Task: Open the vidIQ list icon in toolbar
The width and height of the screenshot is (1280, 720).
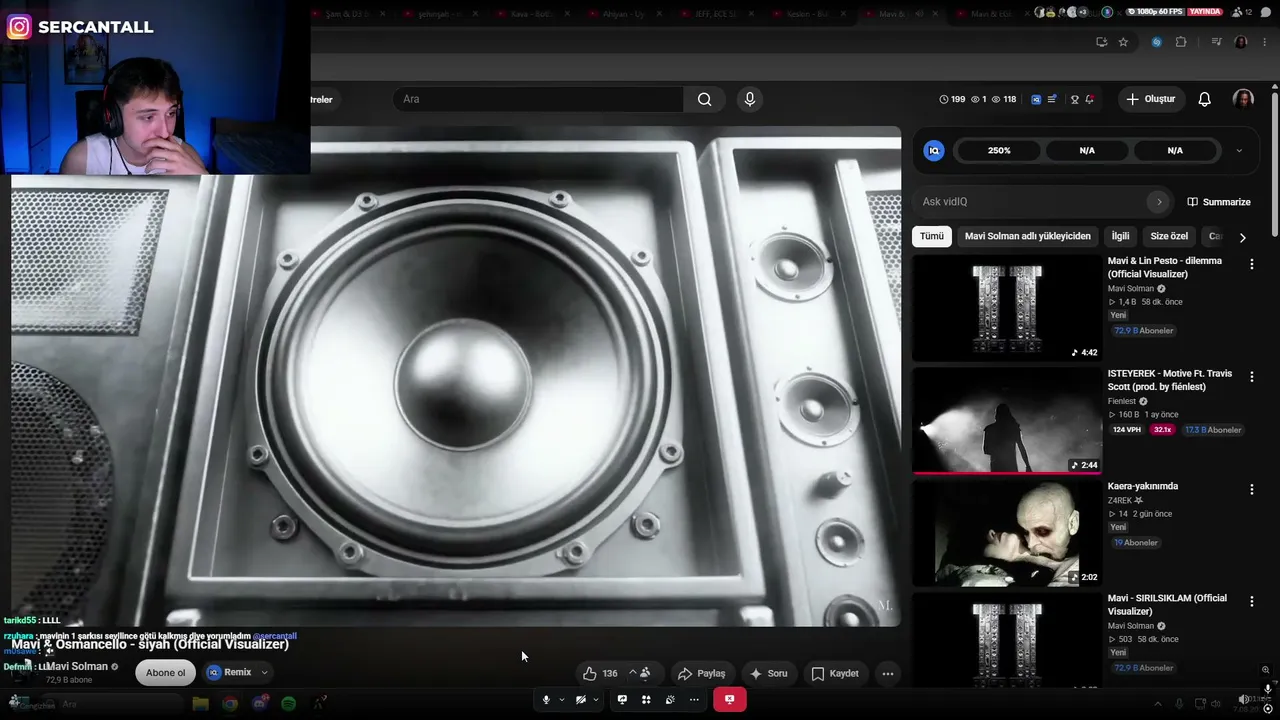Action: (1052, 99)
